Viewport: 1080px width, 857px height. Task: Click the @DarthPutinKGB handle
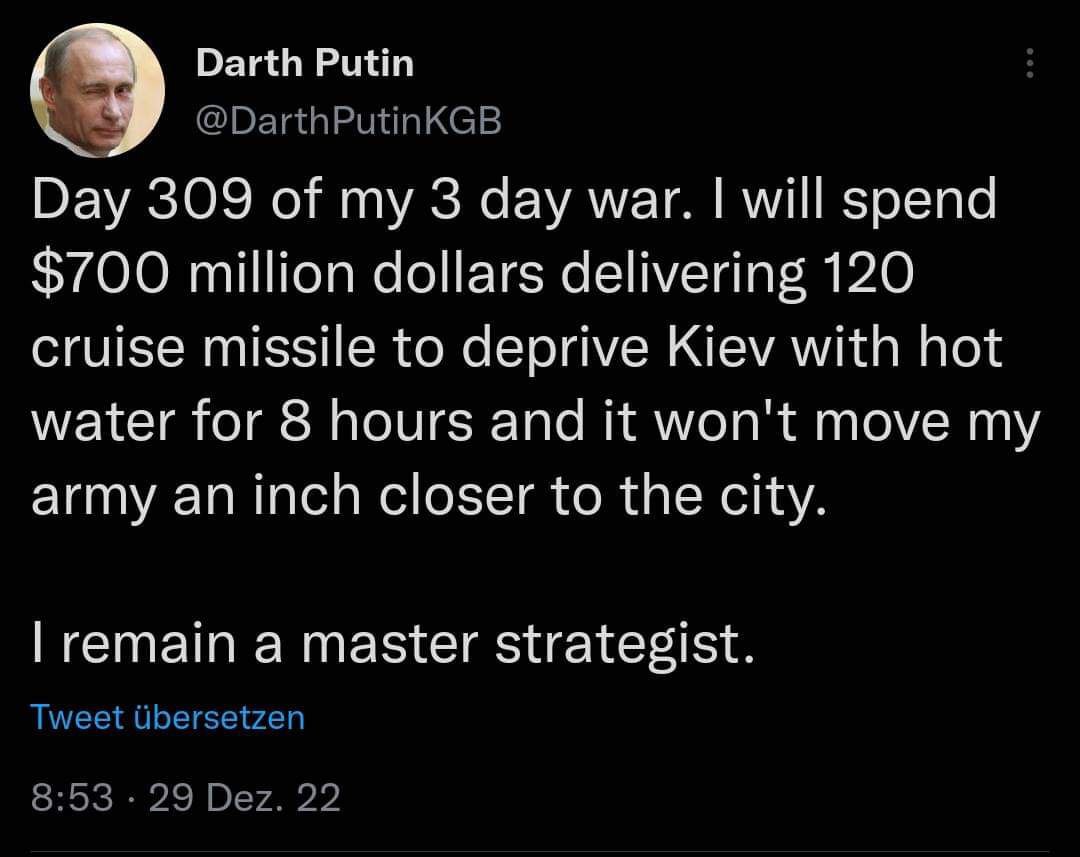(349, 122)
